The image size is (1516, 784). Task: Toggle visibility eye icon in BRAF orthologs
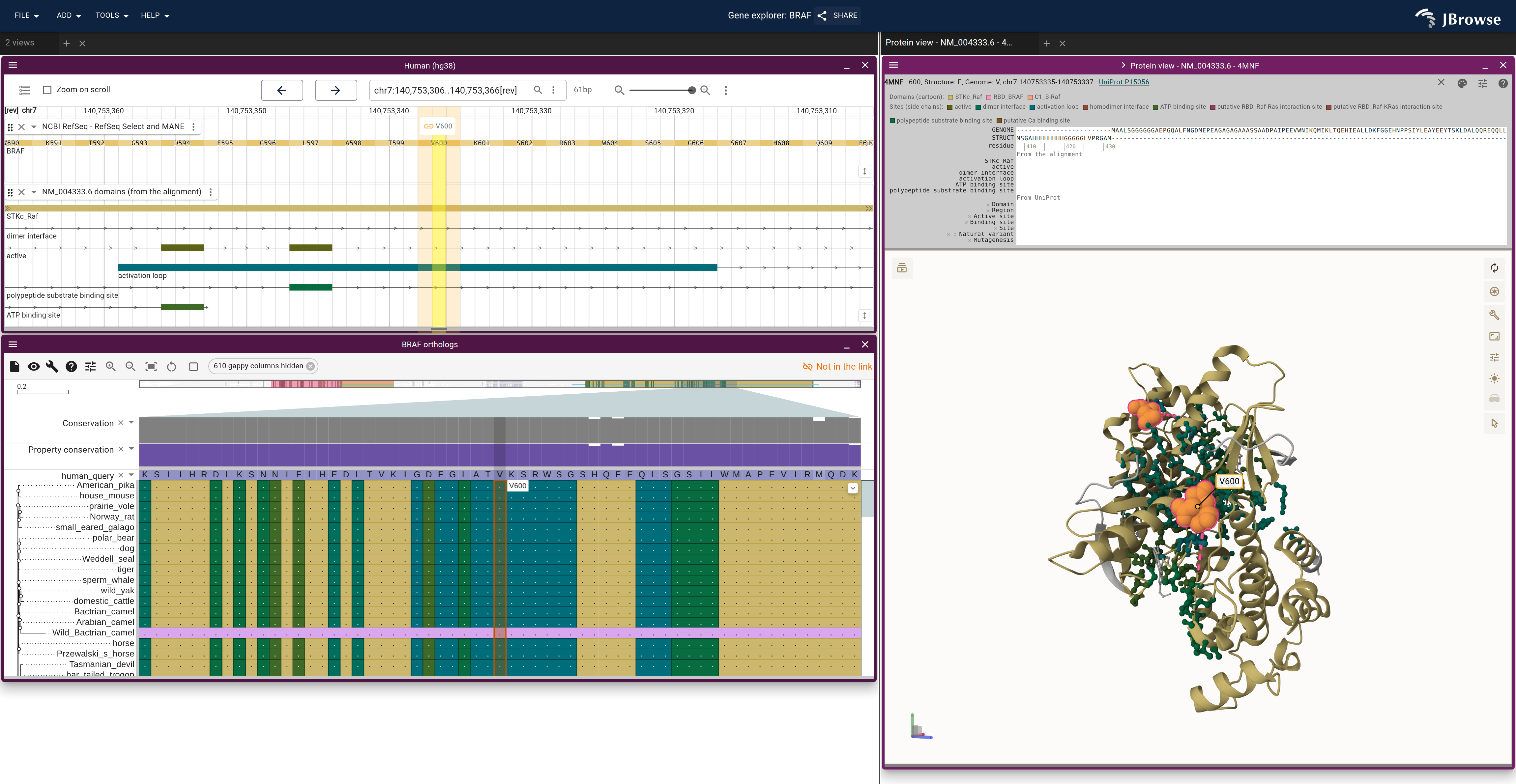(34, 366)
